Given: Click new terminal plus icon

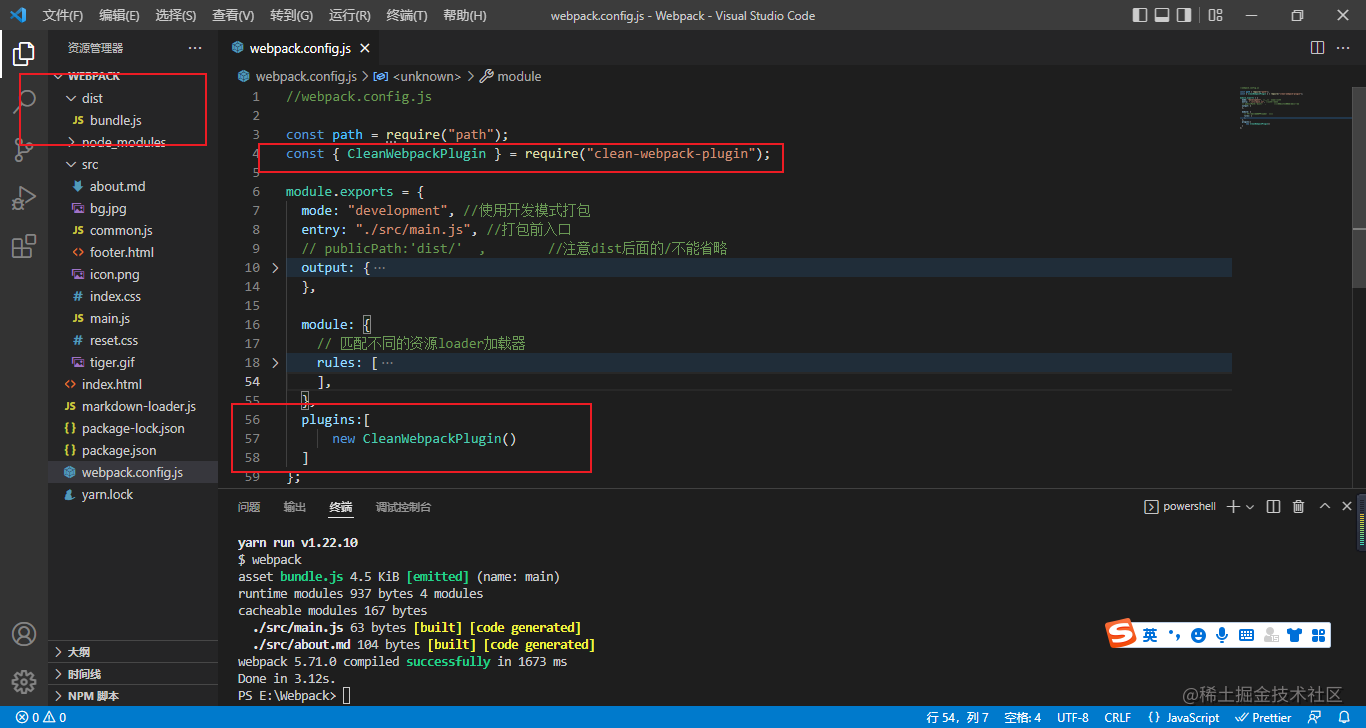Looking at the screenshot, I should (1233, 507).
